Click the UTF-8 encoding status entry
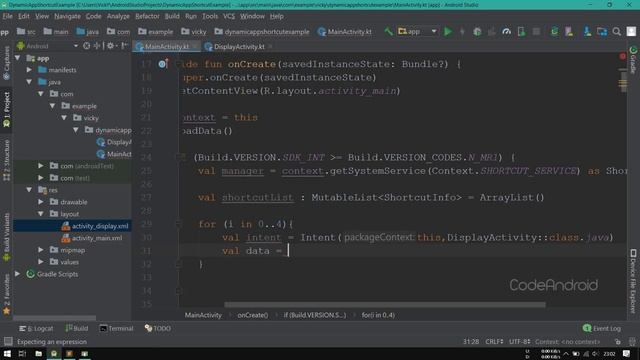Viewport: 640px width, 360px height. tap(520, 342)
